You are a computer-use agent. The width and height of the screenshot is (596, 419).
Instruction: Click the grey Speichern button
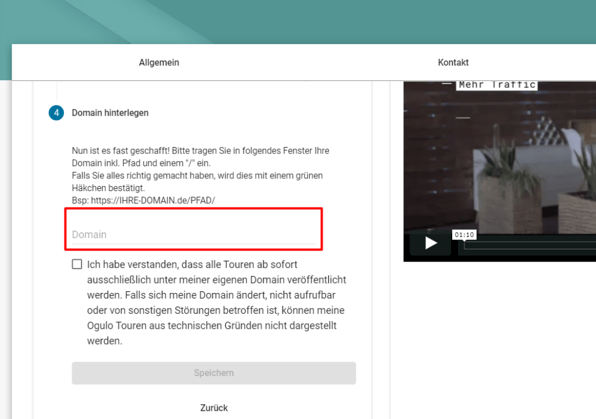point(214,373)
